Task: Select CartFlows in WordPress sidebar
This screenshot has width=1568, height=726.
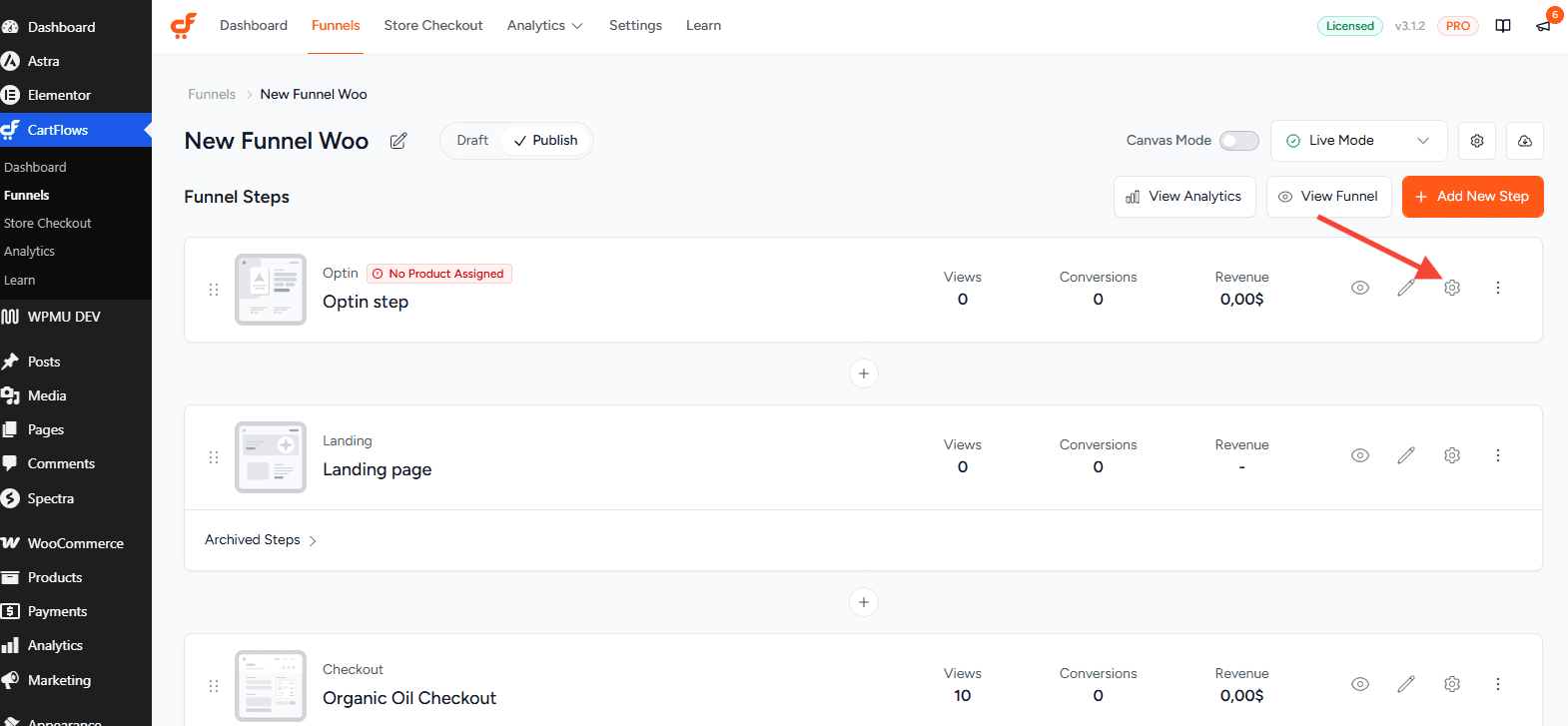Action: tap(76, 130)
